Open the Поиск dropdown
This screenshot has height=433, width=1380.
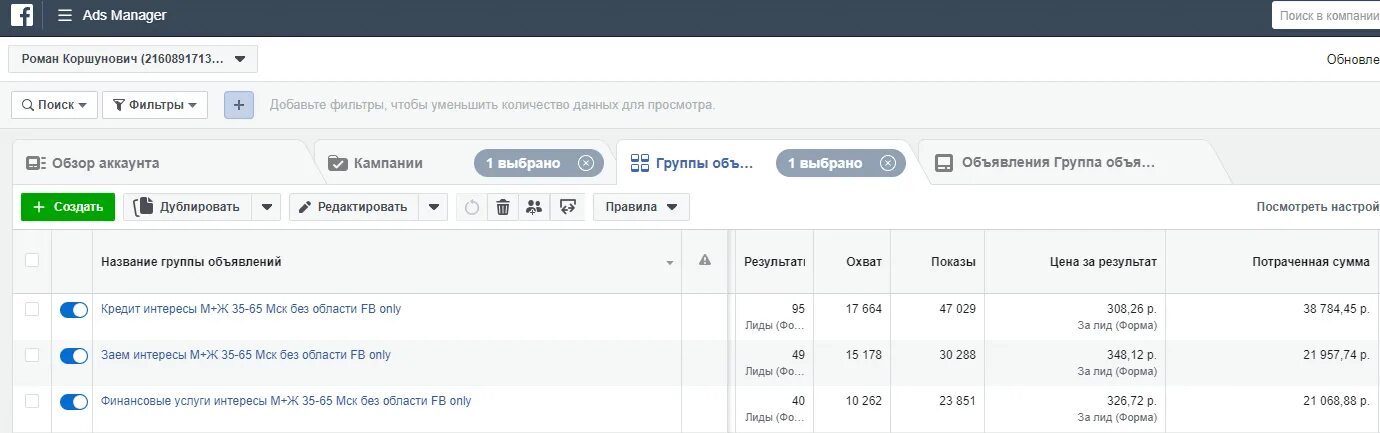[55, 104]
